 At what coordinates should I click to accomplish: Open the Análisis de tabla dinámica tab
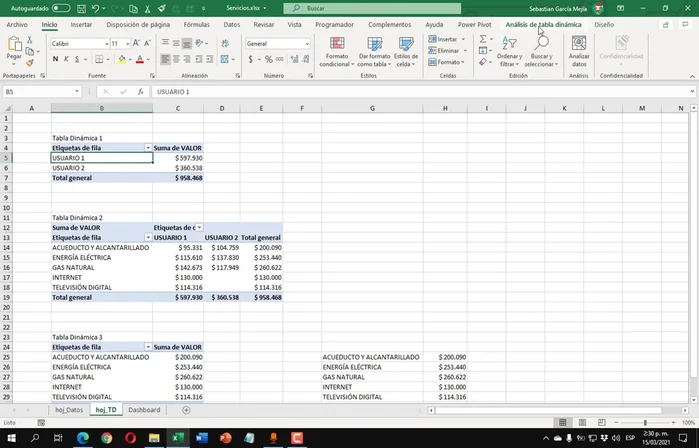(x=543, y=25)
